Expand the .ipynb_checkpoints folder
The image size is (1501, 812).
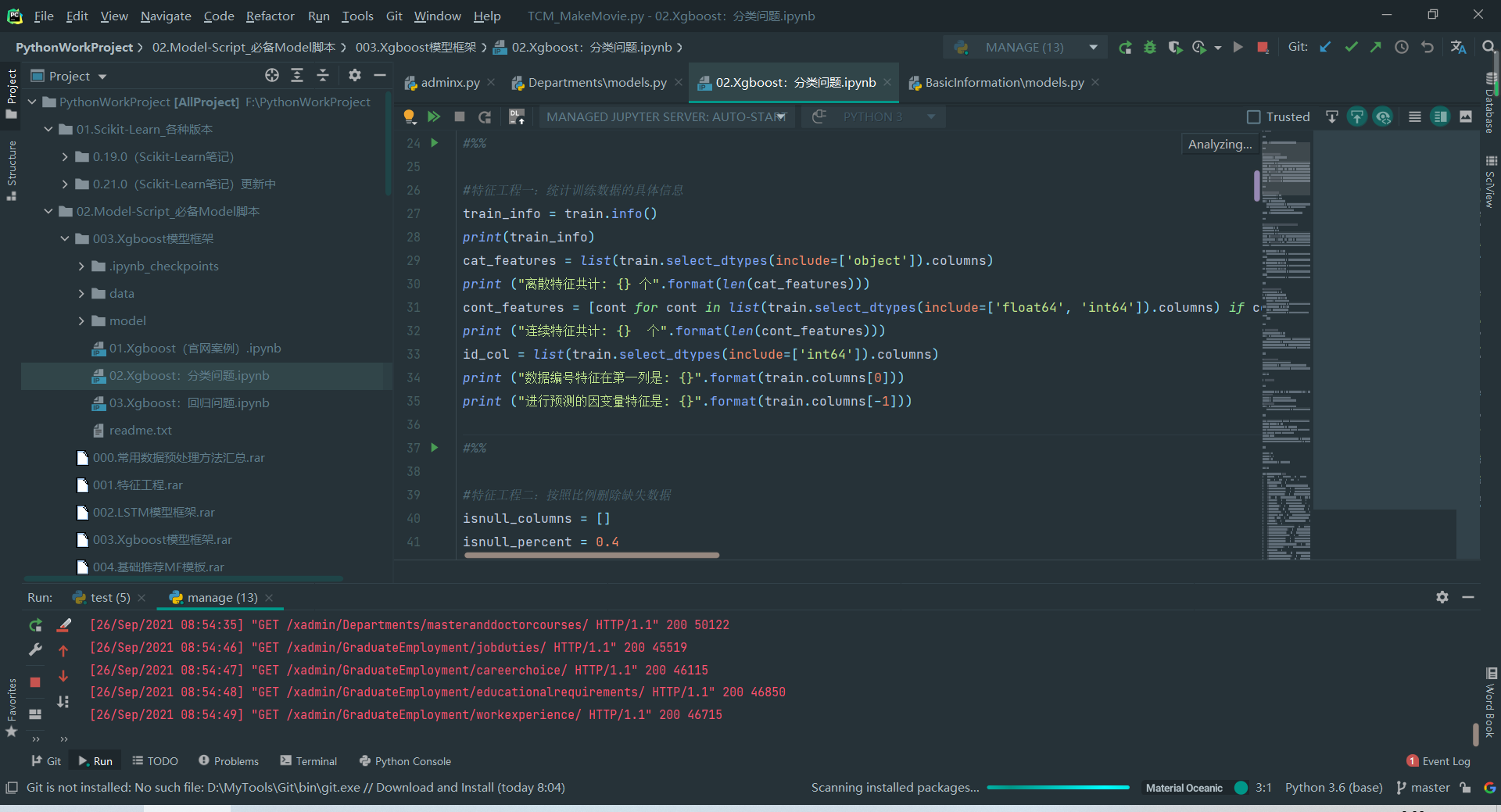pos(81,266)
